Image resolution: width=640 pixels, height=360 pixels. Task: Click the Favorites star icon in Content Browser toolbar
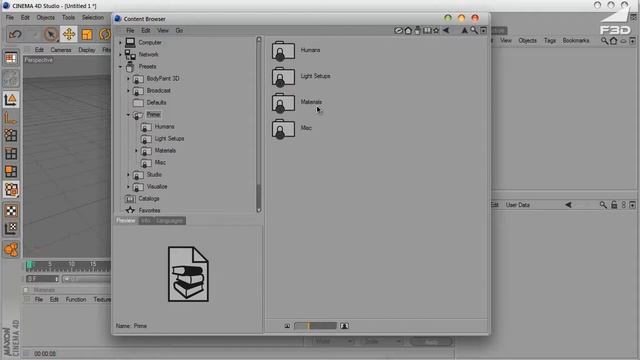436,30
